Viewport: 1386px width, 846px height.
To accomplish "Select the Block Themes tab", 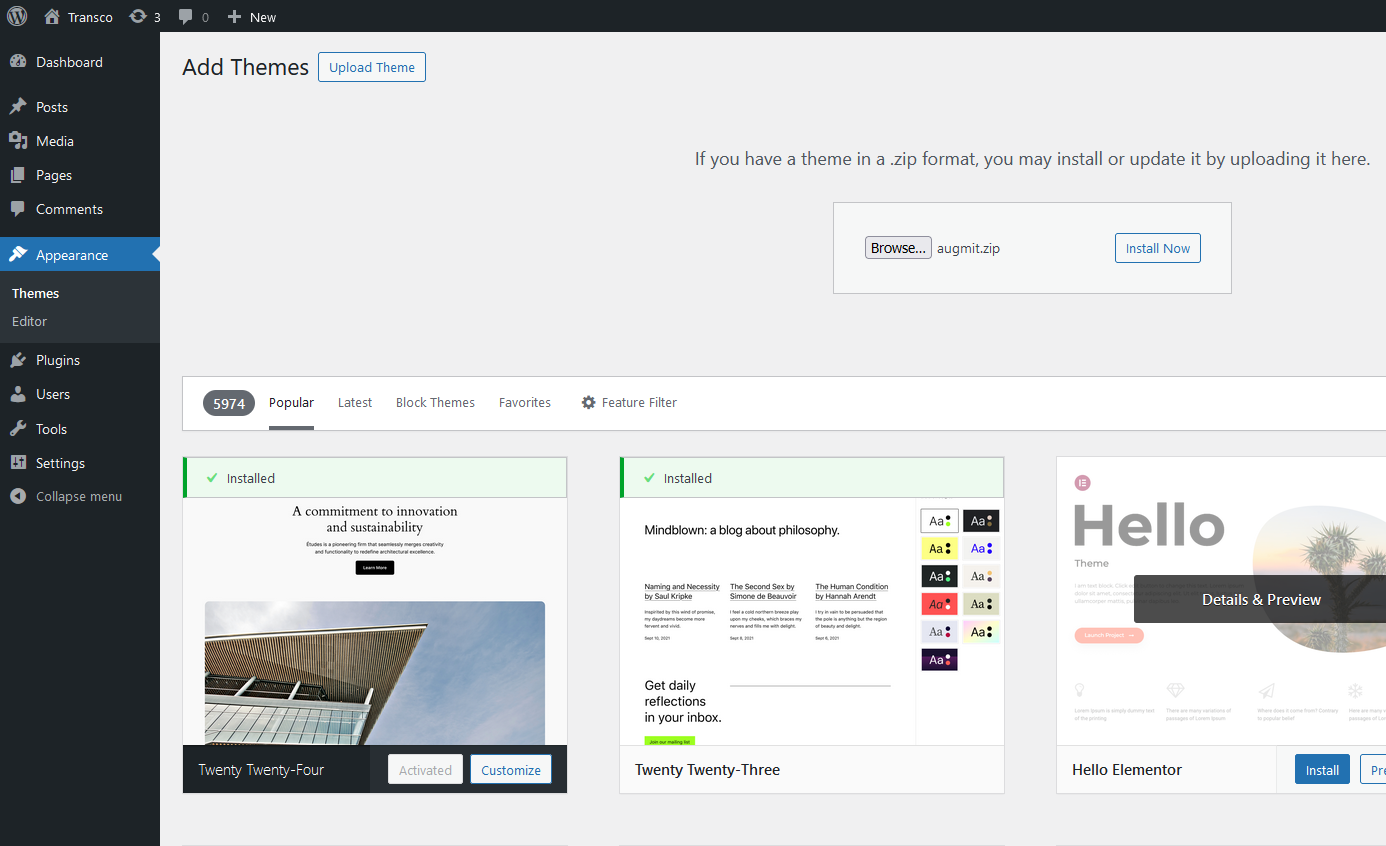I will (x=435, y=402).
